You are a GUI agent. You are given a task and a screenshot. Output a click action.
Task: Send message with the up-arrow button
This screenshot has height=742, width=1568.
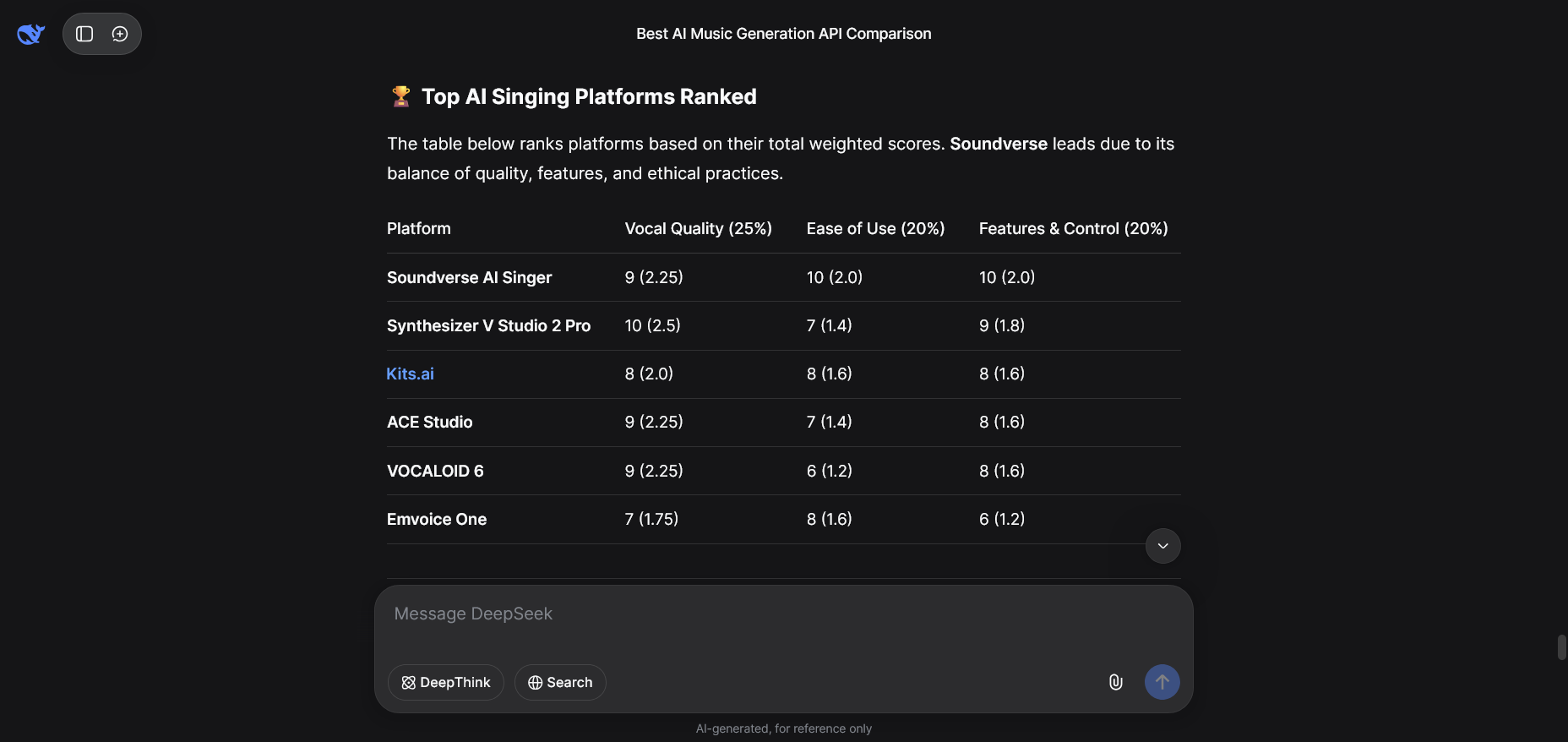(1162, 682)
